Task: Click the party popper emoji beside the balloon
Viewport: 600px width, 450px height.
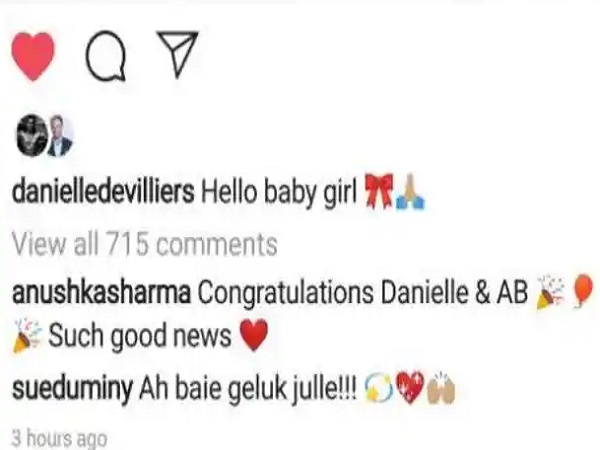Action: [551, 292]
